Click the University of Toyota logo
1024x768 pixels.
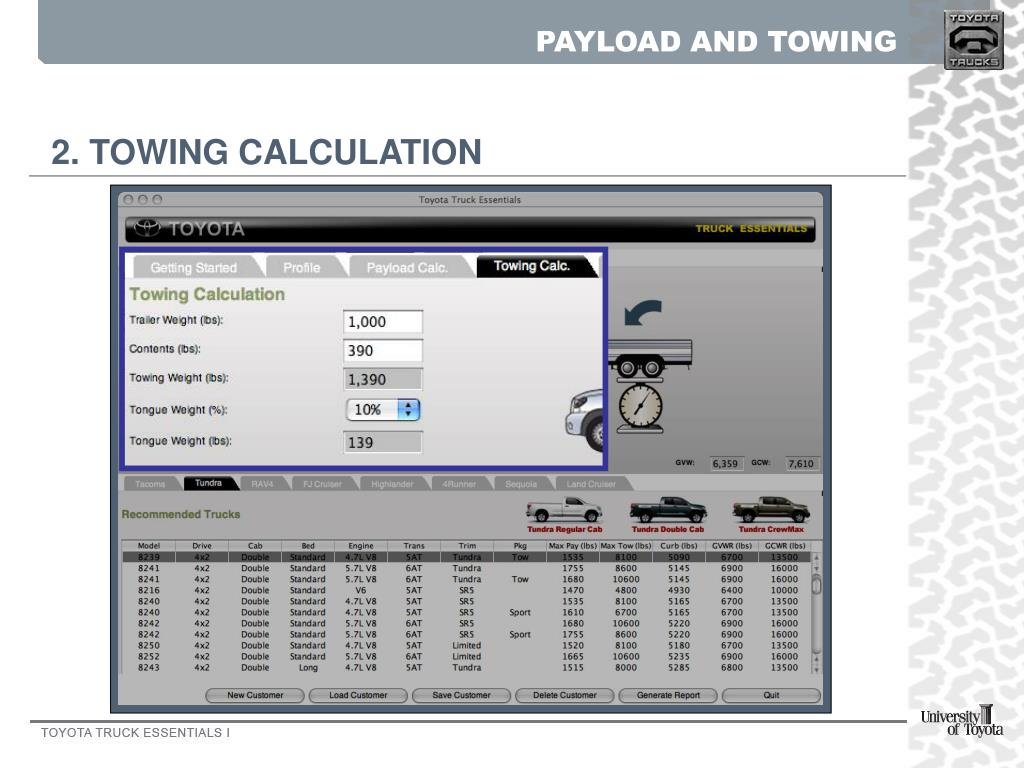(961, 722)
